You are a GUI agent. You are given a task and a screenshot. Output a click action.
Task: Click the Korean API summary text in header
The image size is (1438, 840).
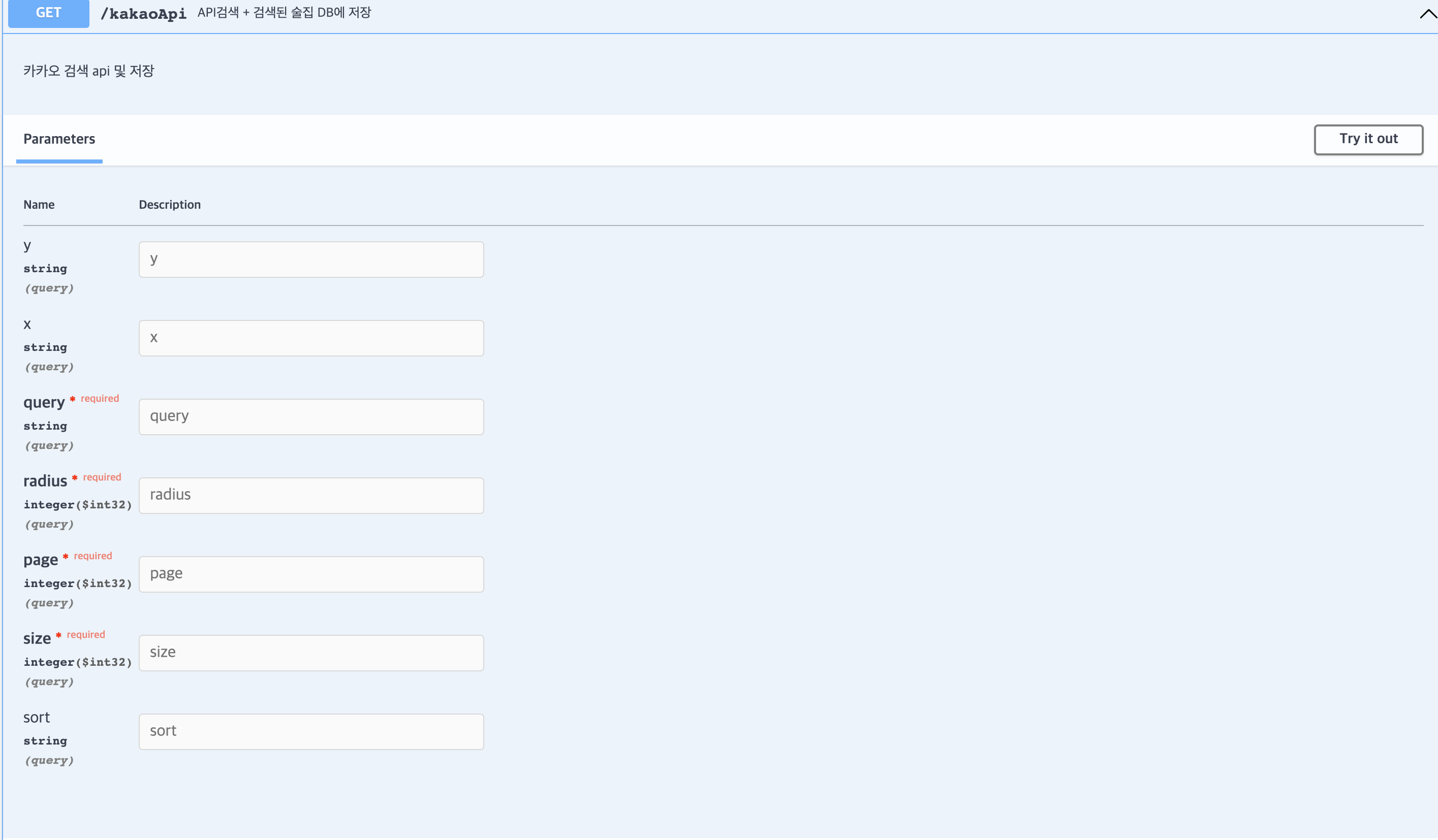point(284,13)
